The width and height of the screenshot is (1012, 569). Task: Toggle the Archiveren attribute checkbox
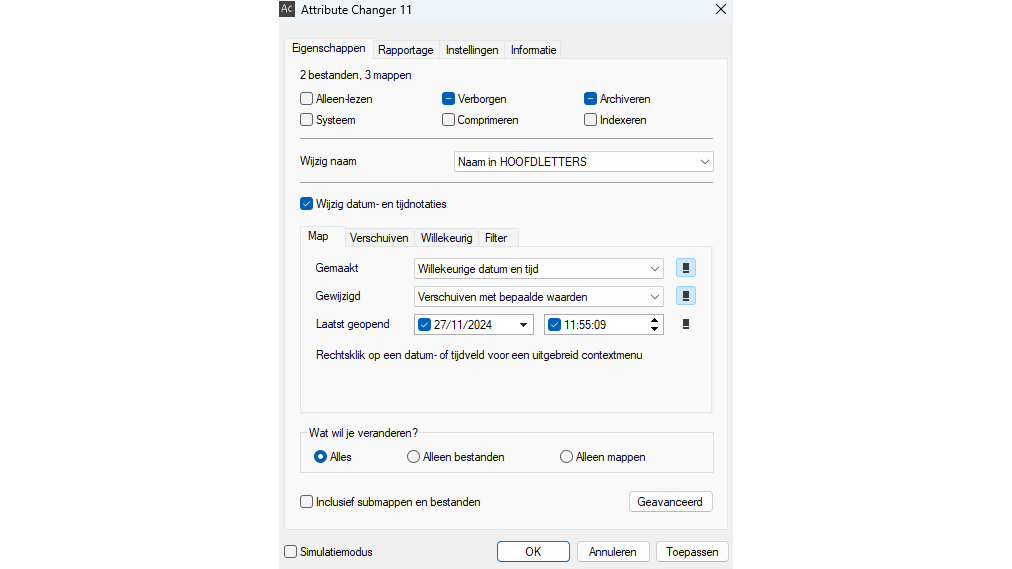pos(591,99)
